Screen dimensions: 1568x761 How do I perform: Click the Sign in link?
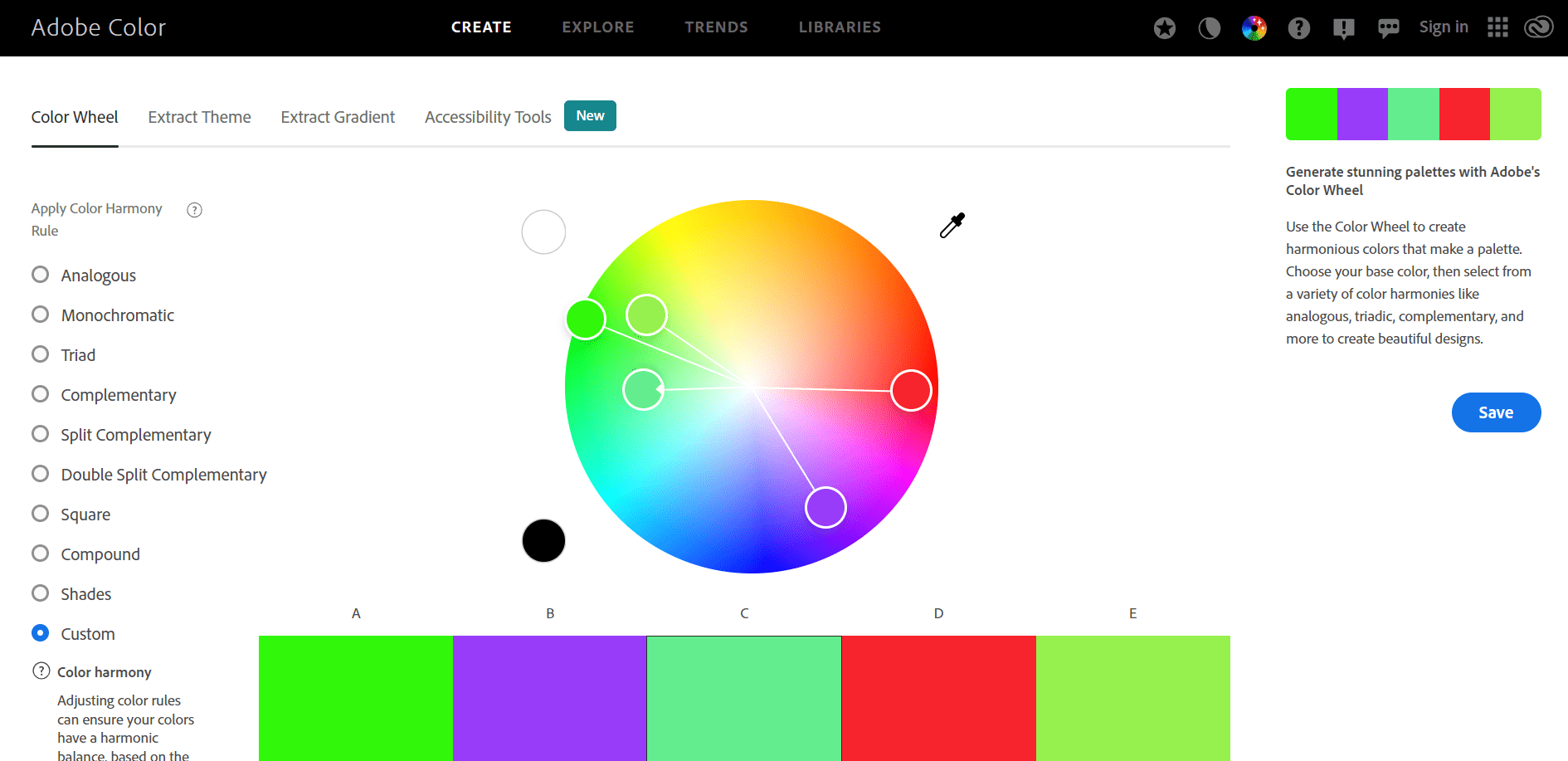[x=1444, y=27]
